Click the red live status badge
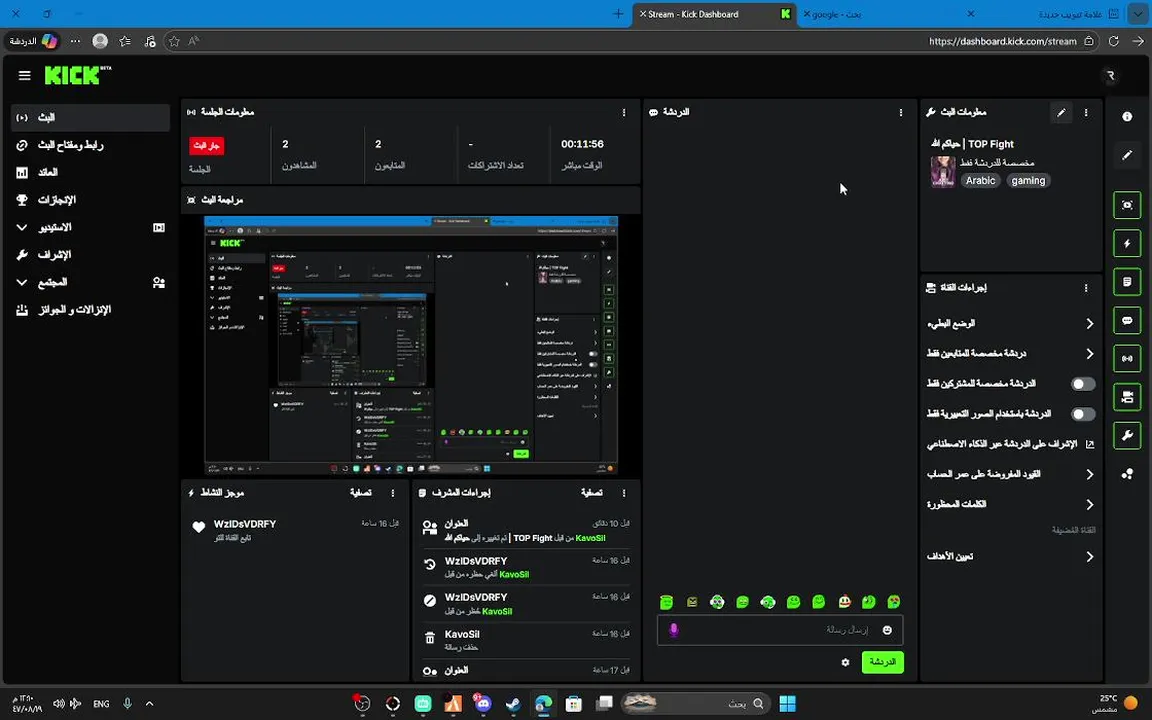The image size is (1152, 720). coord(206,145)
